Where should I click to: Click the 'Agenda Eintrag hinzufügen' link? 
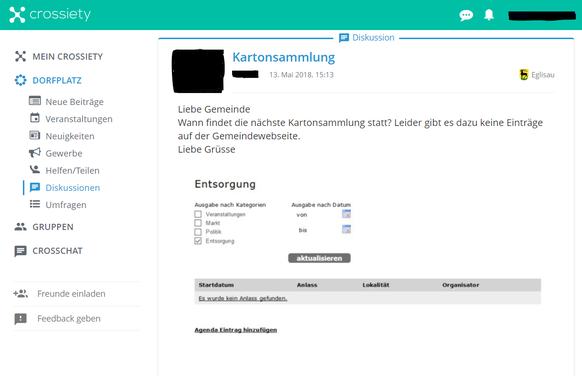point(236,330)
